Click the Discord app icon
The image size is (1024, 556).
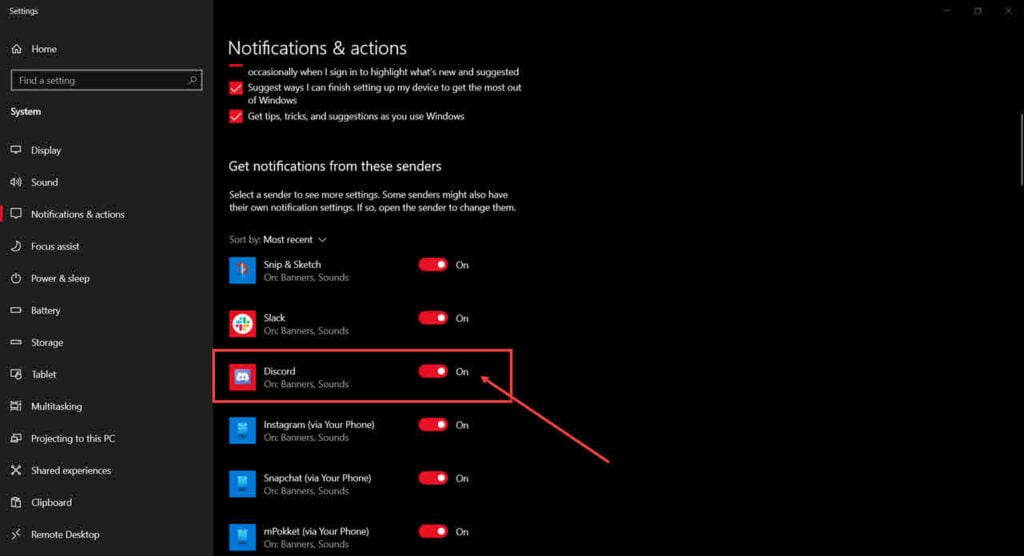[242, 377]
